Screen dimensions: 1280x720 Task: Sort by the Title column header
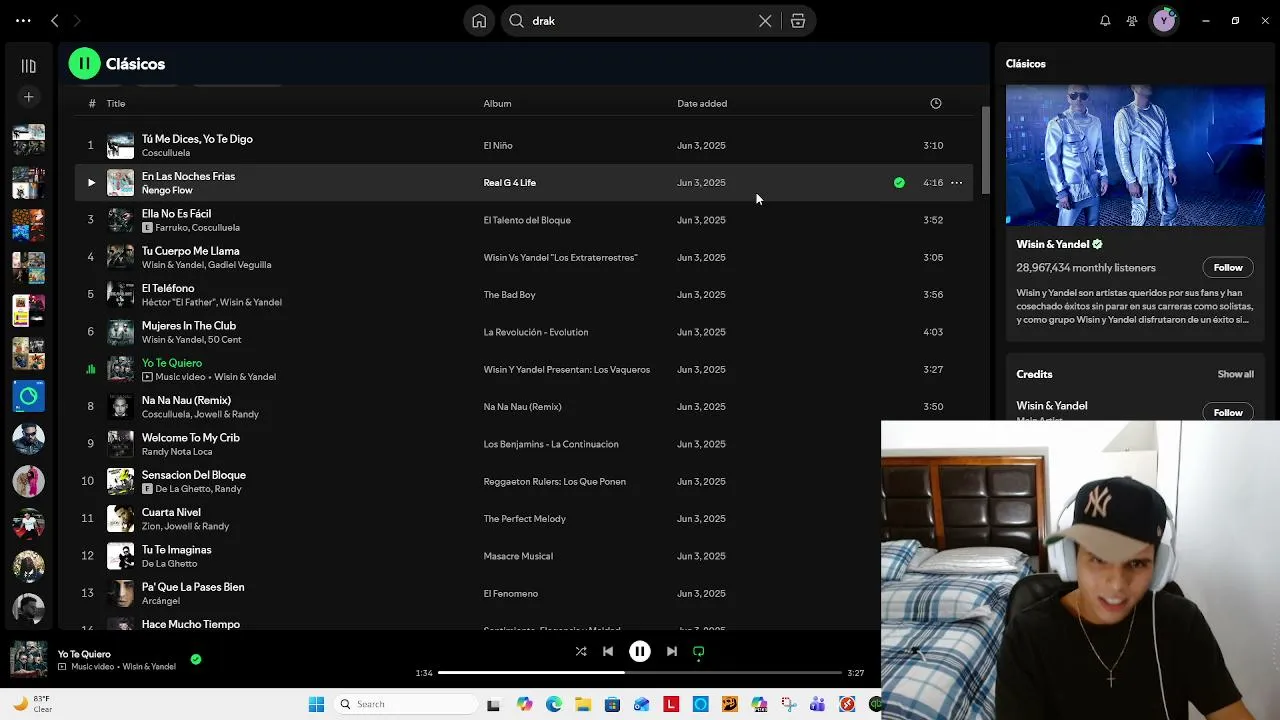tap(116, 104)
